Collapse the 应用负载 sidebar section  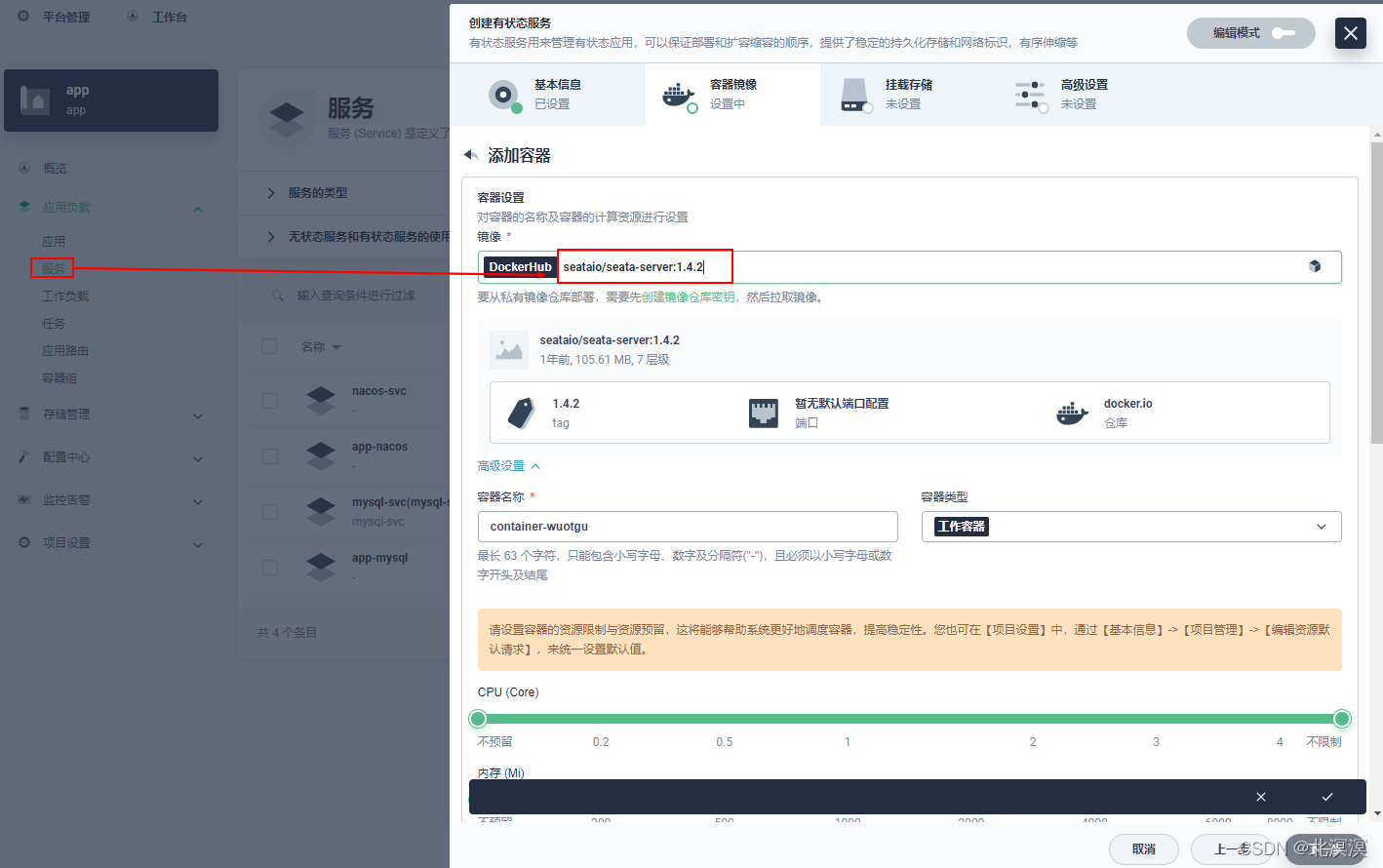point(198,209)
